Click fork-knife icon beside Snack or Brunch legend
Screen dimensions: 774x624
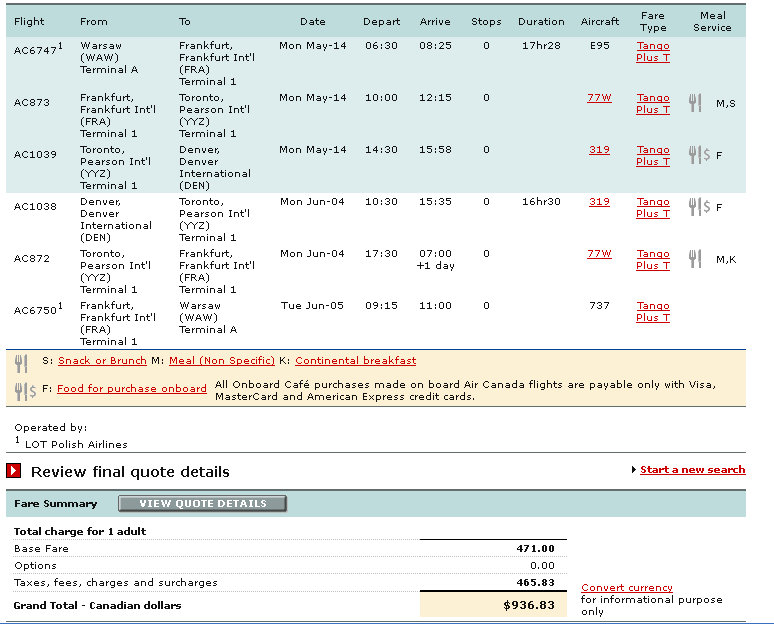pos(21,364)
